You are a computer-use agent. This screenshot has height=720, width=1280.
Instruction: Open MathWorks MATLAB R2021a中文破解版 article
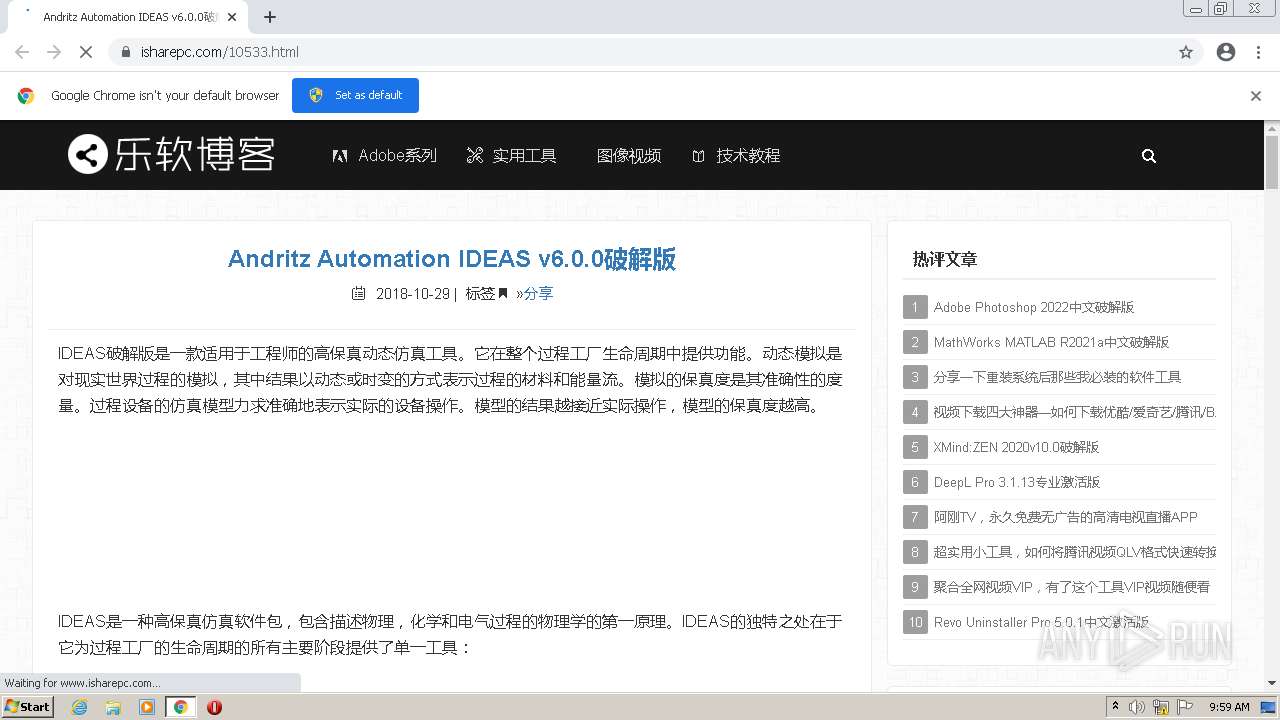1051,342
